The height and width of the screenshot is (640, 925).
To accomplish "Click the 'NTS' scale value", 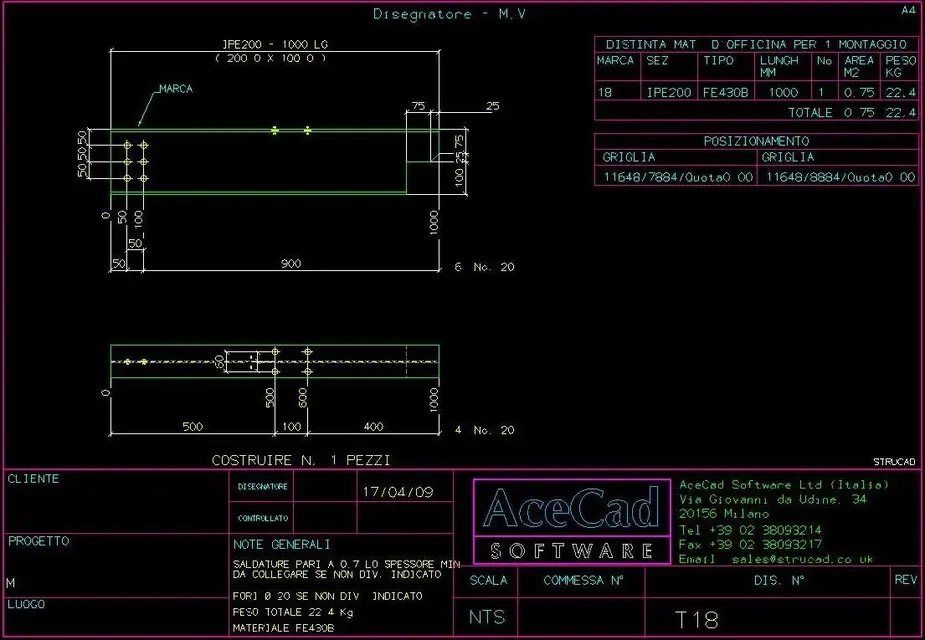I will click(x=487, y=617).
